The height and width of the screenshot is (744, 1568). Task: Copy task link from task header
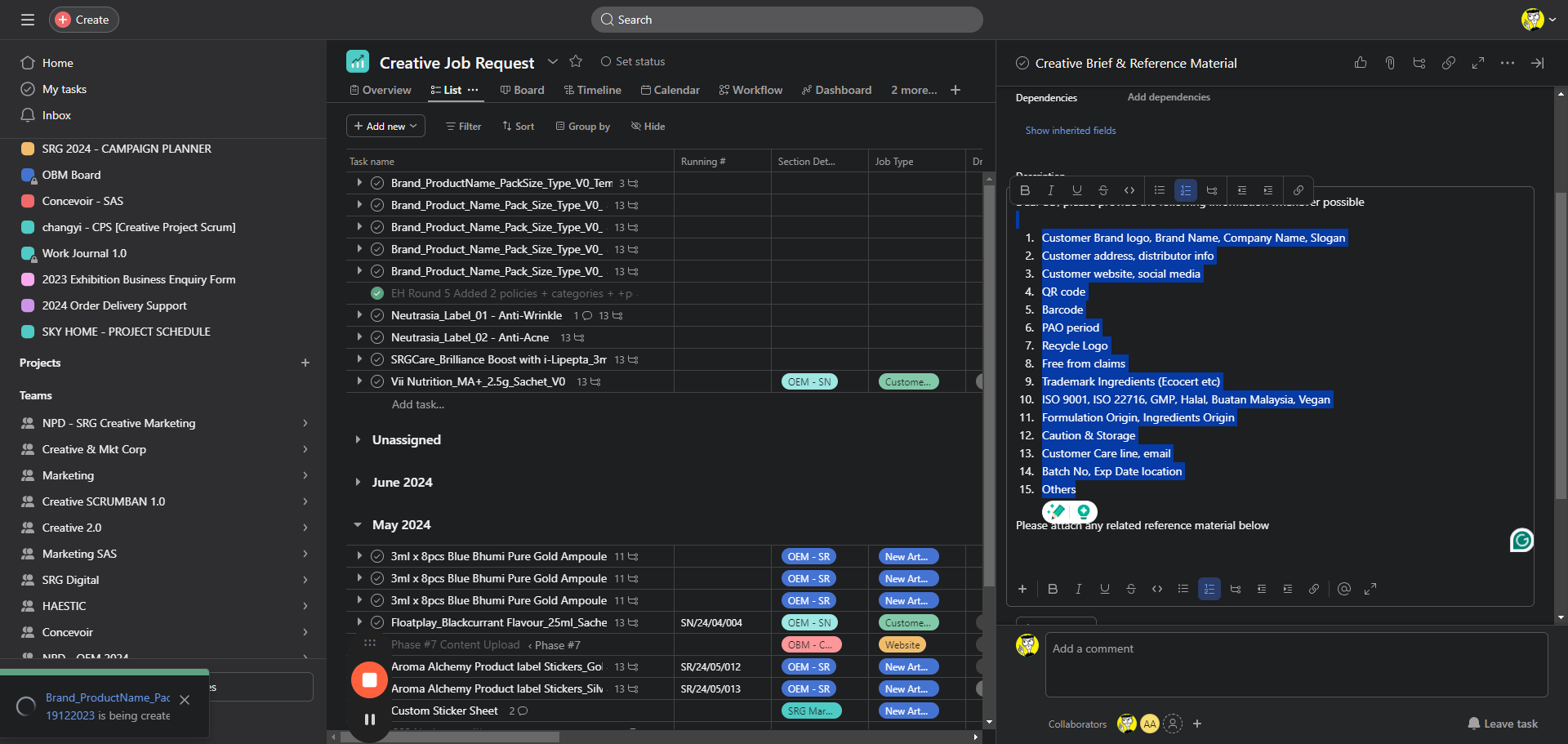(x=1449, y=63)
